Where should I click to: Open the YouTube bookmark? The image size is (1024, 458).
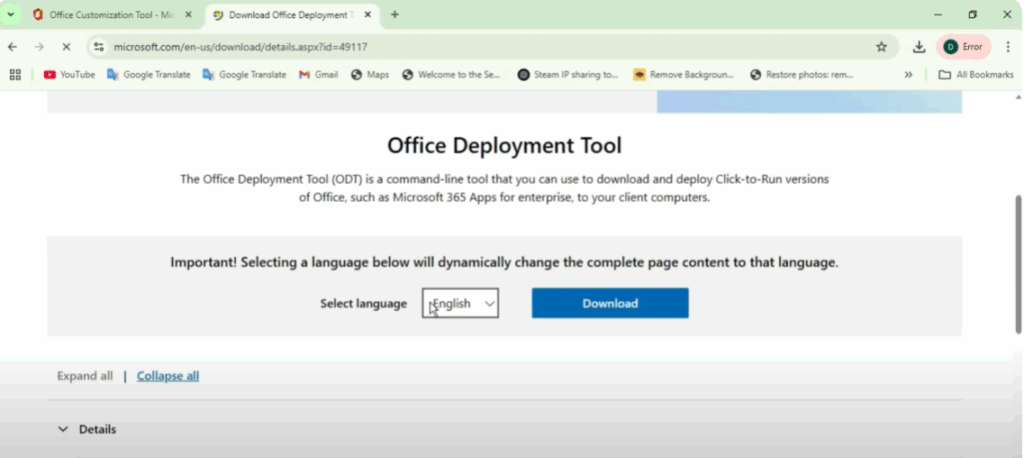pos(69,74)
